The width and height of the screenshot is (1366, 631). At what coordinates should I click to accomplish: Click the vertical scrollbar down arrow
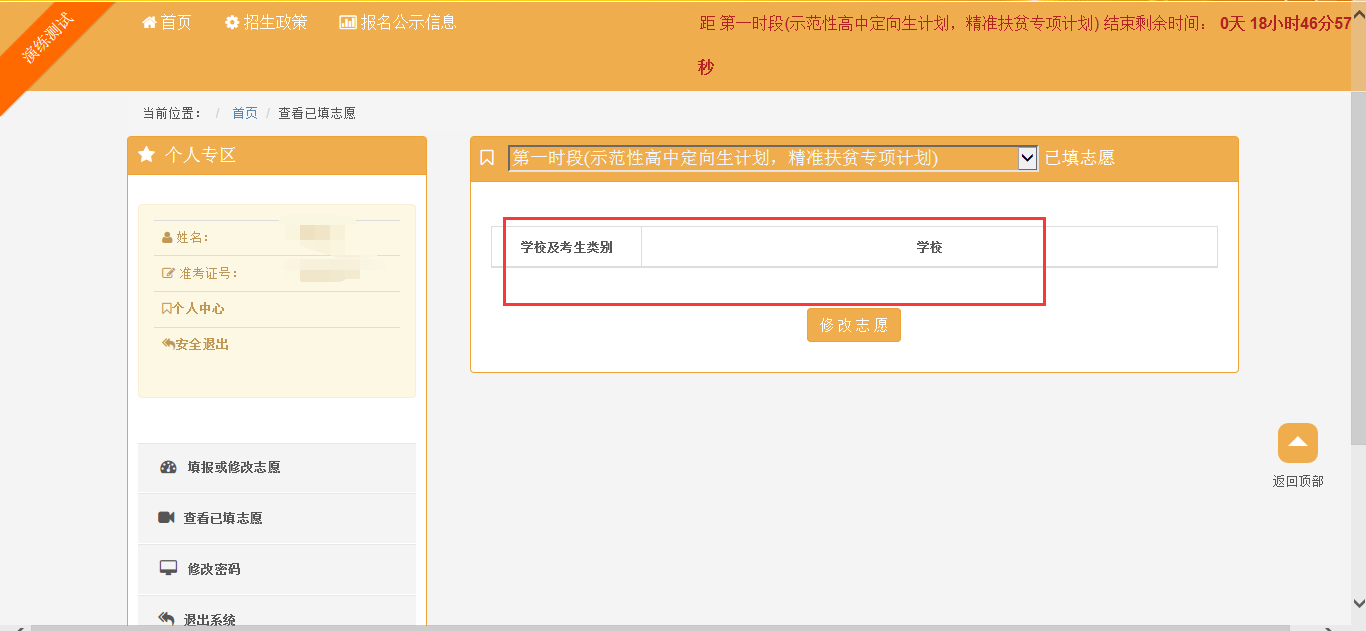coord(1357,603)
